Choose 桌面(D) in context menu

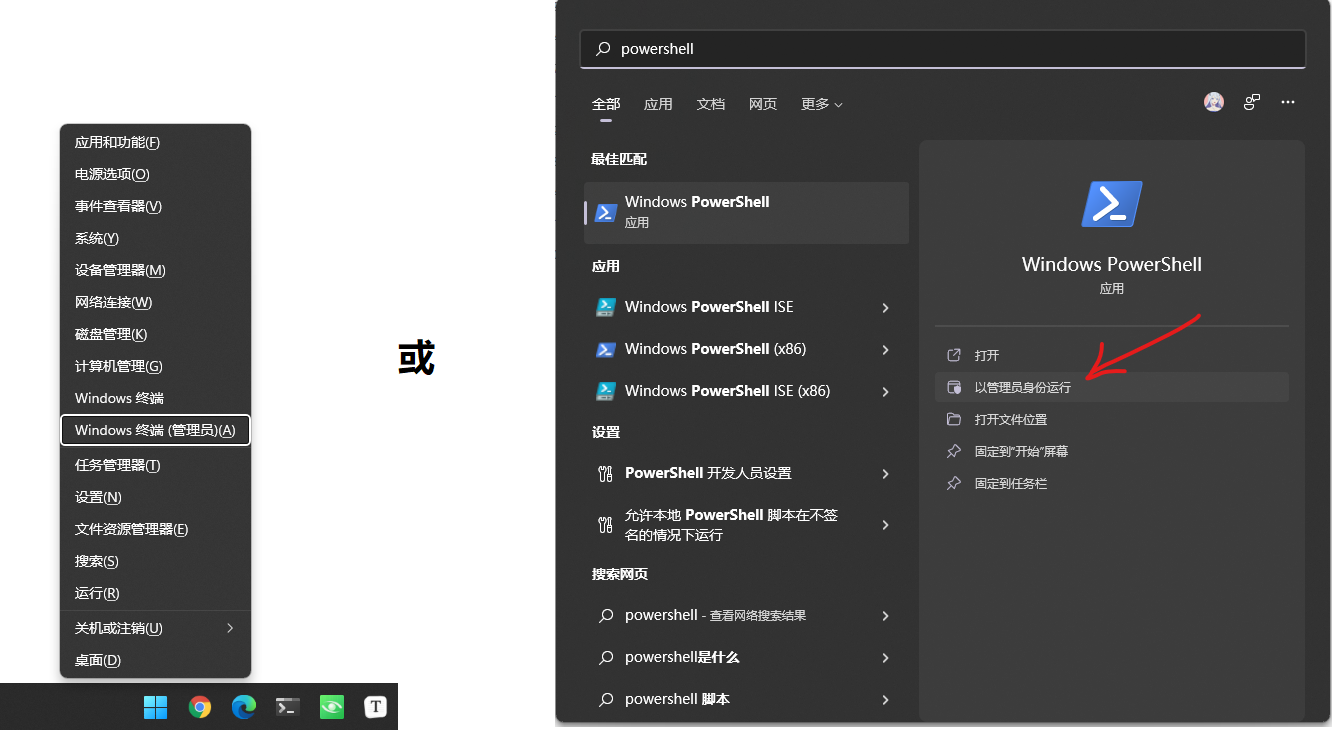tap(156, 660)
